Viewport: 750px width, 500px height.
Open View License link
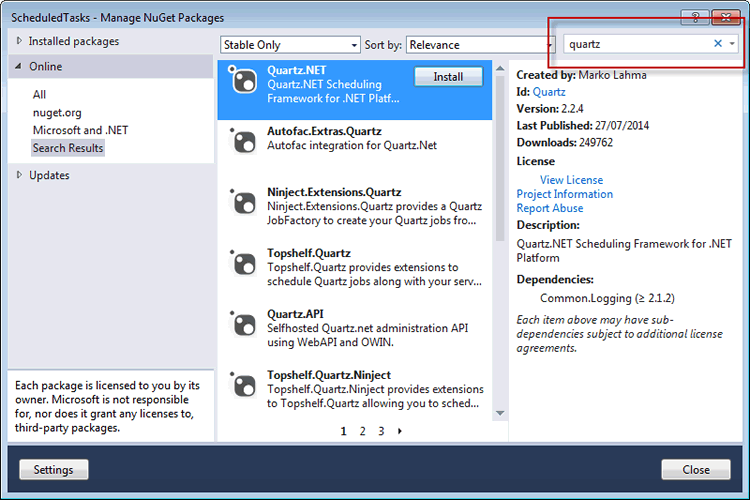point(572,180)
